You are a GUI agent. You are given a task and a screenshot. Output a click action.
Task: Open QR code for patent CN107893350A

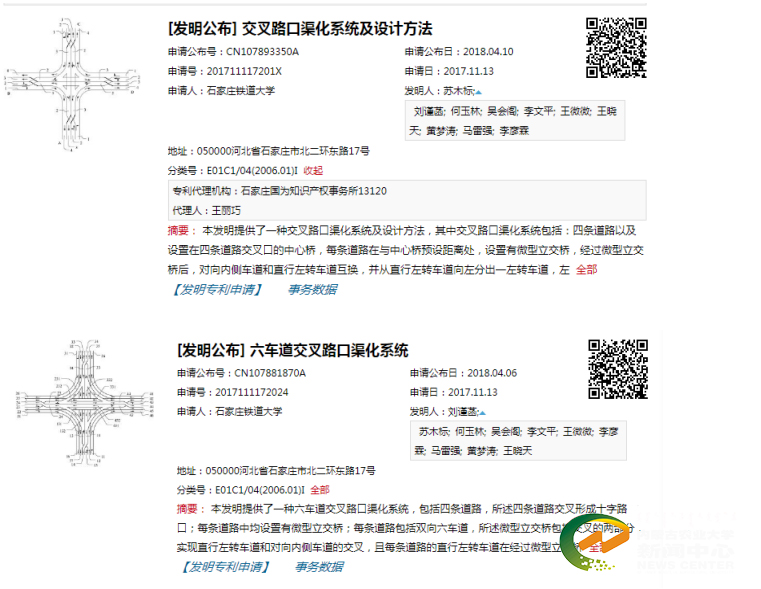[x=615, y=48]
